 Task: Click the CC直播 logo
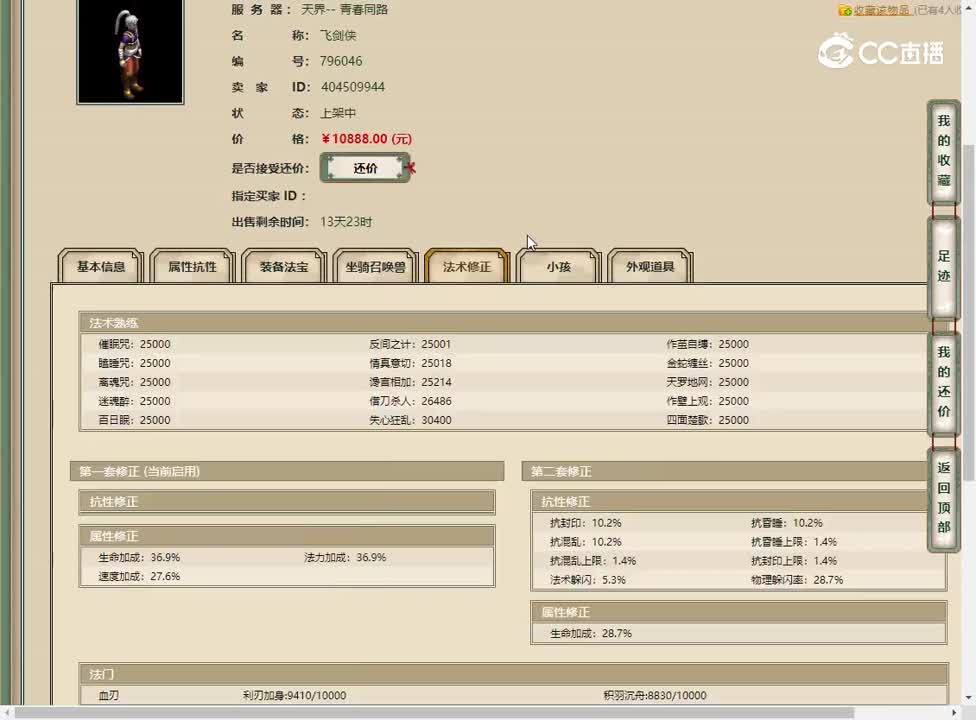[880, 52]
